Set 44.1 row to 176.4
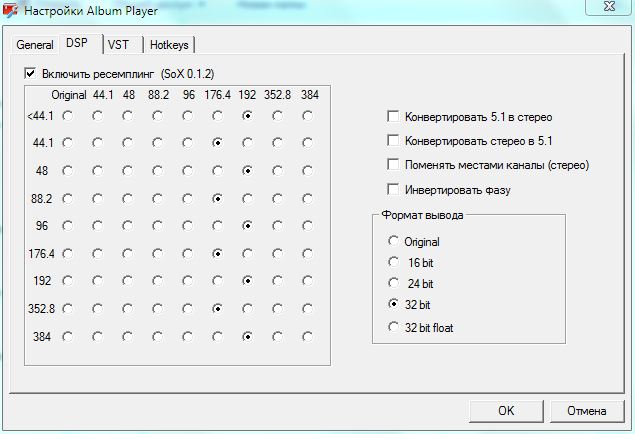 217,143
